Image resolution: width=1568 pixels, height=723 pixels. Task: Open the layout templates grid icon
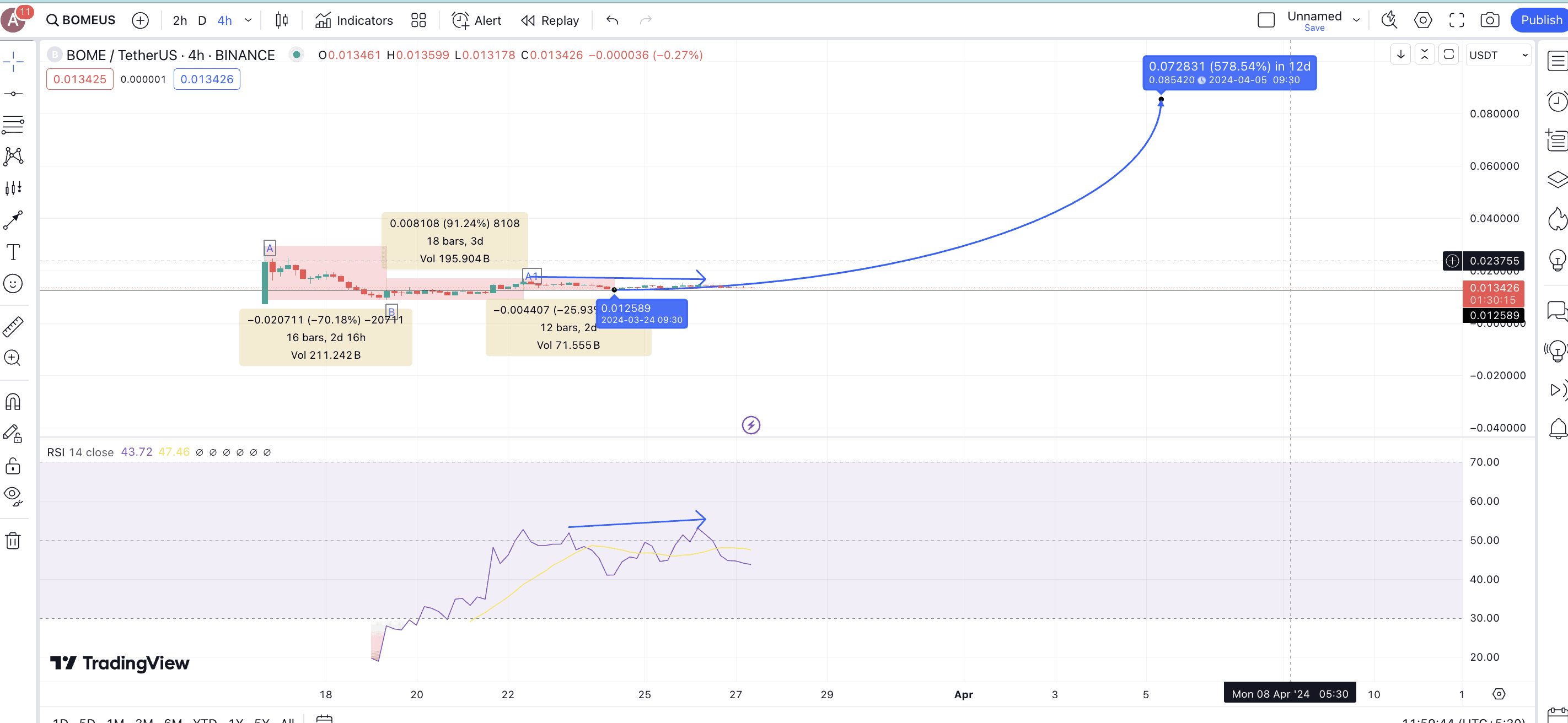(418, 21)
